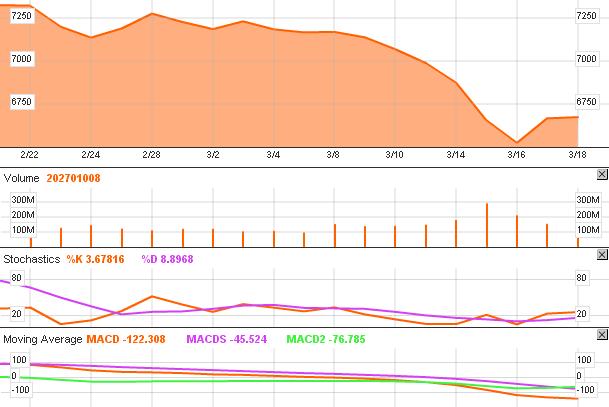
Task: Click the %K 3.67816 legend entry
Action: coord(95,259)
